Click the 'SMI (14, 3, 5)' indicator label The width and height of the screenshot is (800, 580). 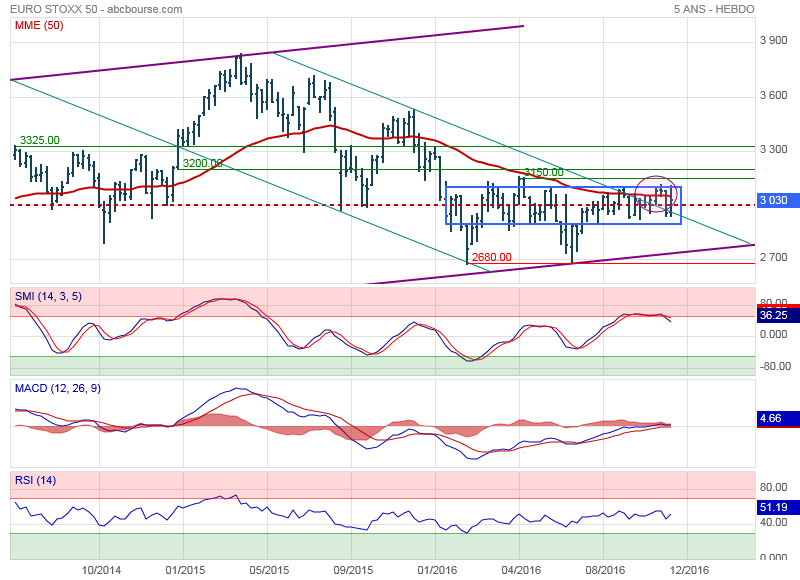point(48,296)
